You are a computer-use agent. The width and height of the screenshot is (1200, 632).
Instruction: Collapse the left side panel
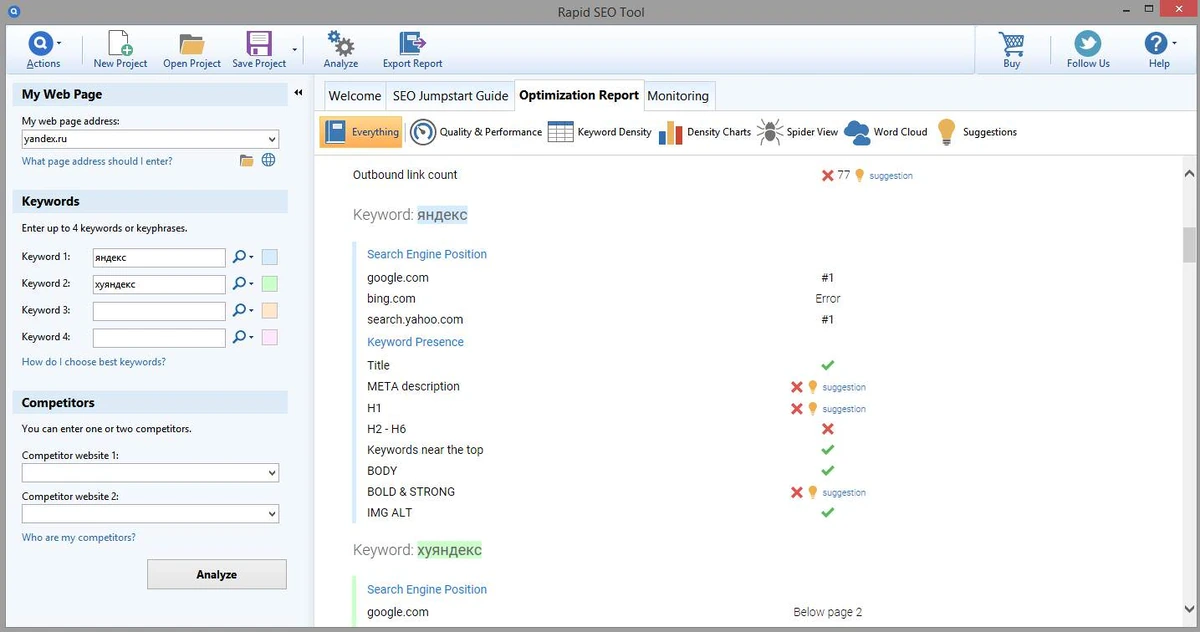pos(298,93)
